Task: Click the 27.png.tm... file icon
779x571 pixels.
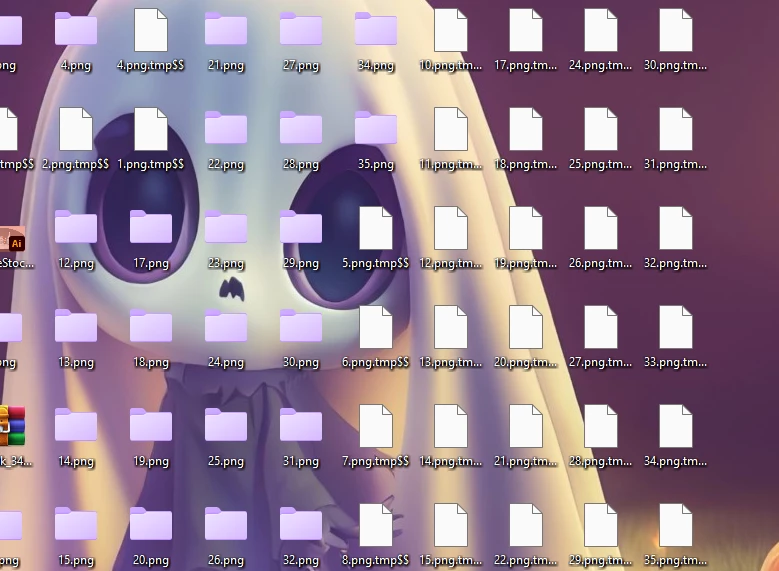Action: tap(601, 326)
